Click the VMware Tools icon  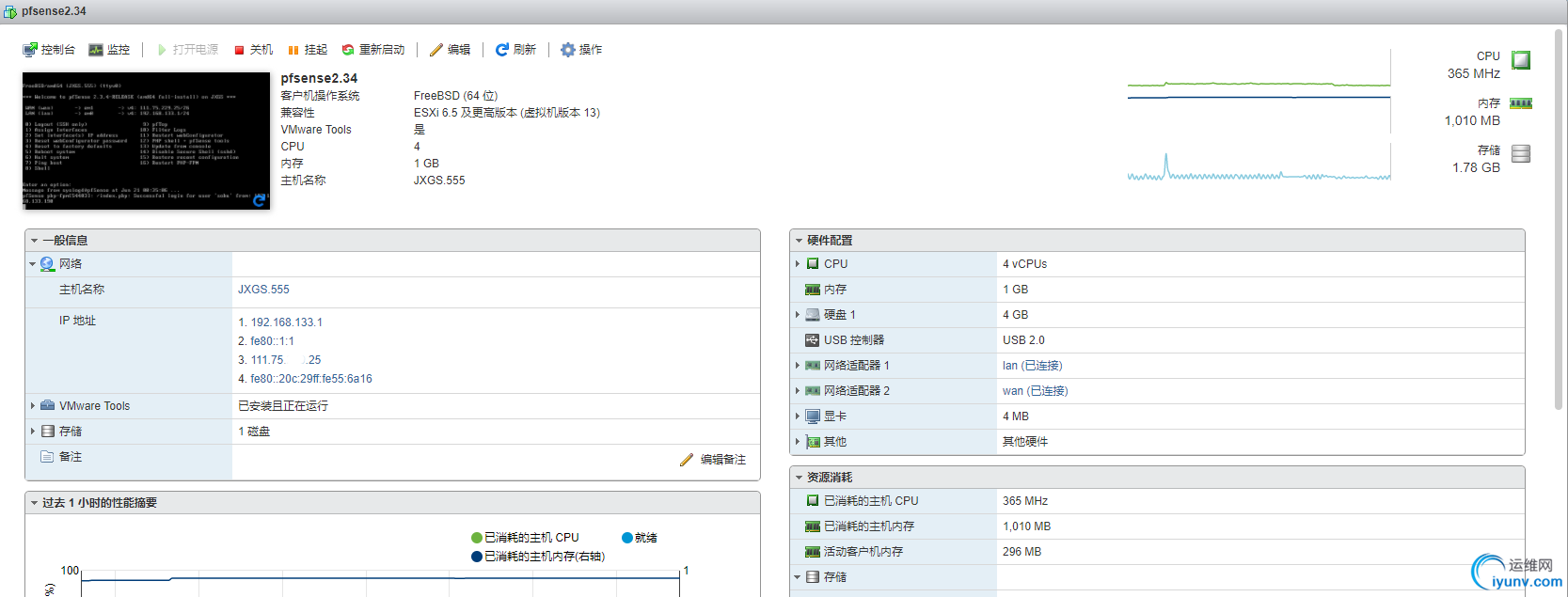(47, 405)
